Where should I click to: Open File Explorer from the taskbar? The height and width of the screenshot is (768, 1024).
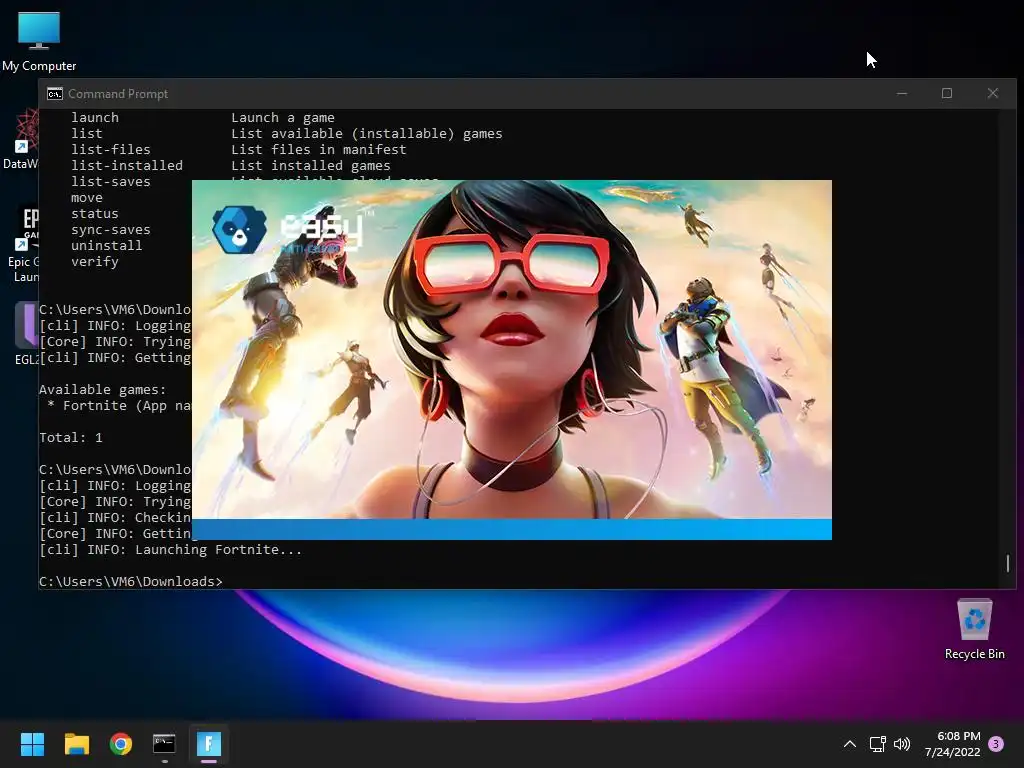[76, 744]
